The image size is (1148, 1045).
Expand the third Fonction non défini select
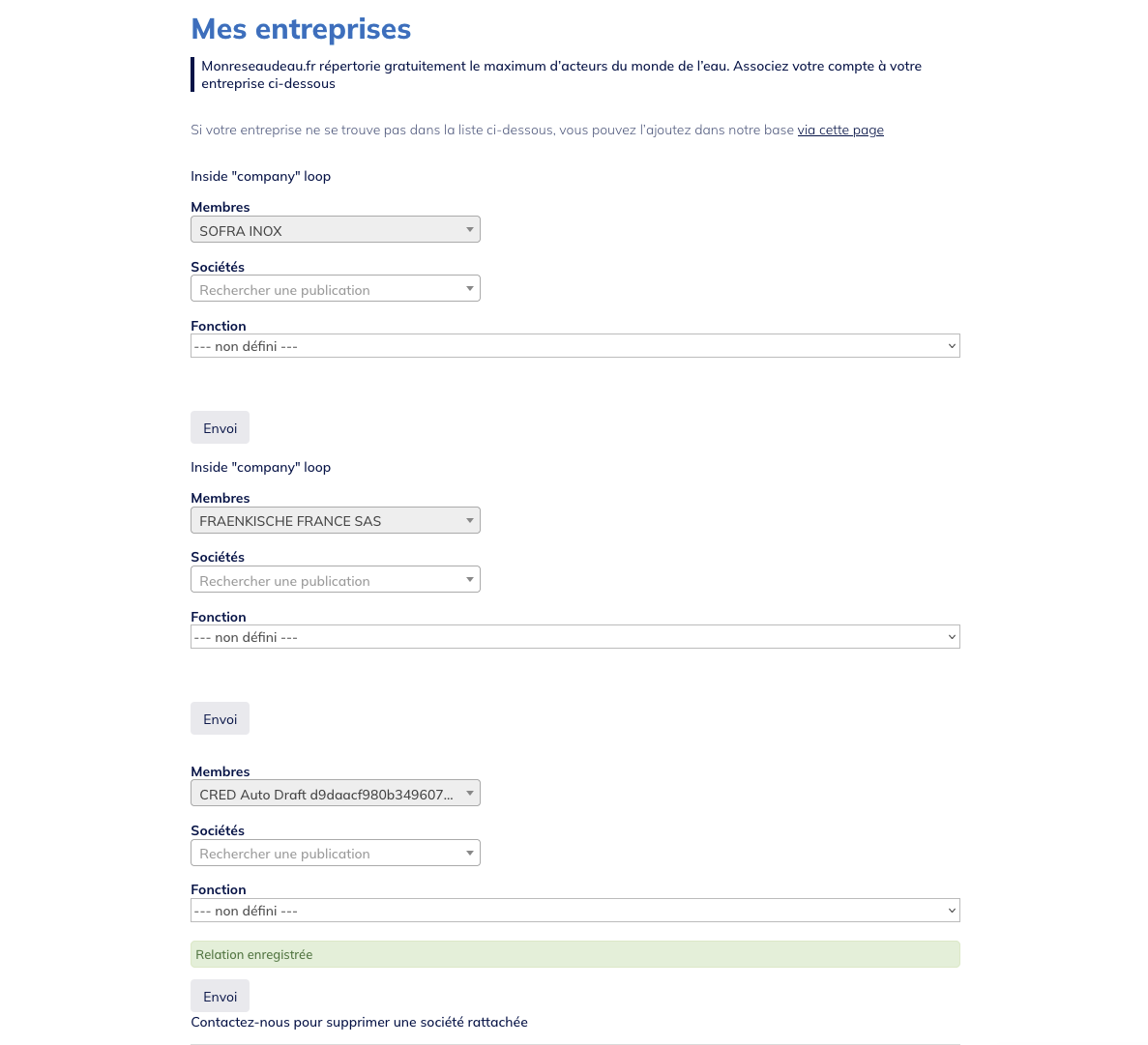pos(575,911)
